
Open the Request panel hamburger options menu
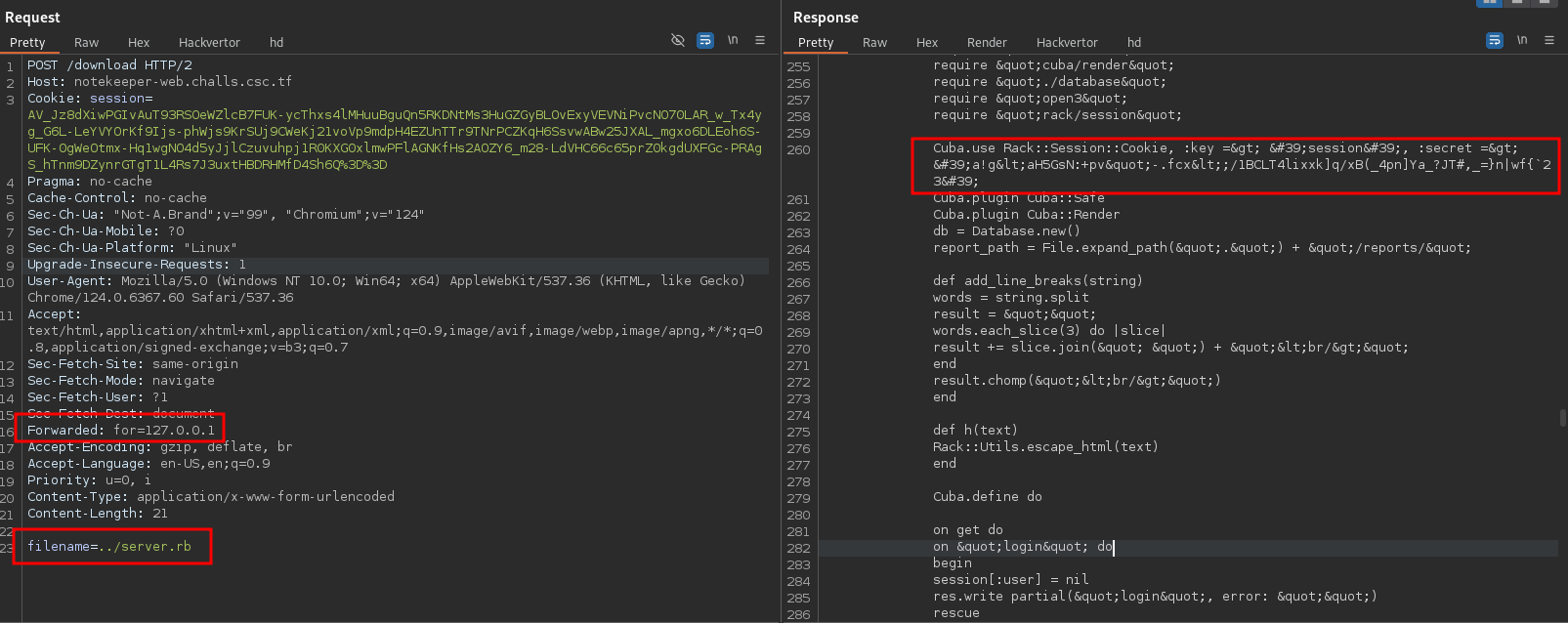pos(760,40)
